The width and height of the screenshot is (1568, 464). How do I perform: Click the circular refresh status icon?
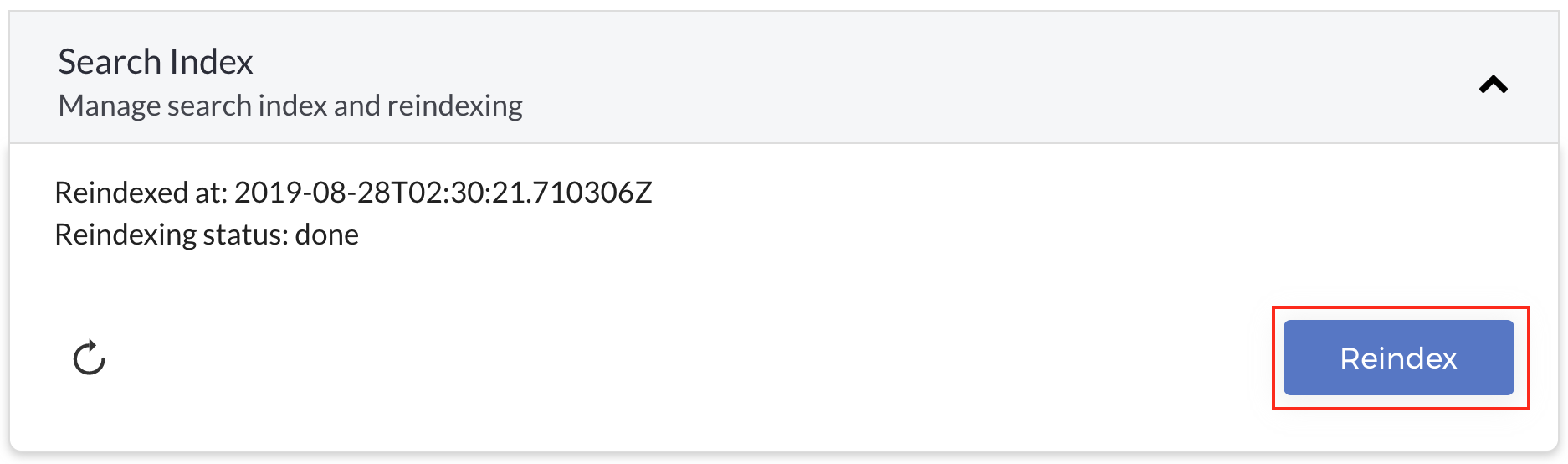(89, 358)
